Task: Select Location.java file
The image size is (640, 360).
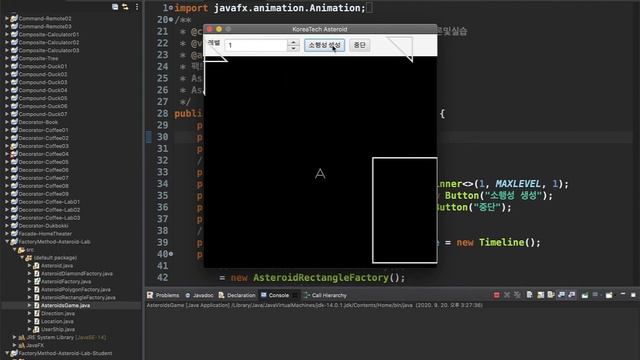Action: pyautogui.click(x=57, y=322)
